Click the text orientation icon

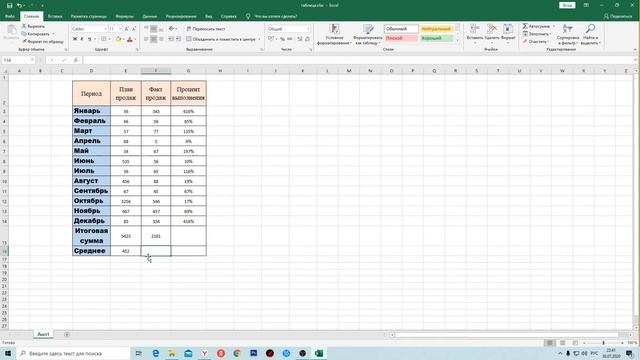pyautogui.click(x=172, y=29)
